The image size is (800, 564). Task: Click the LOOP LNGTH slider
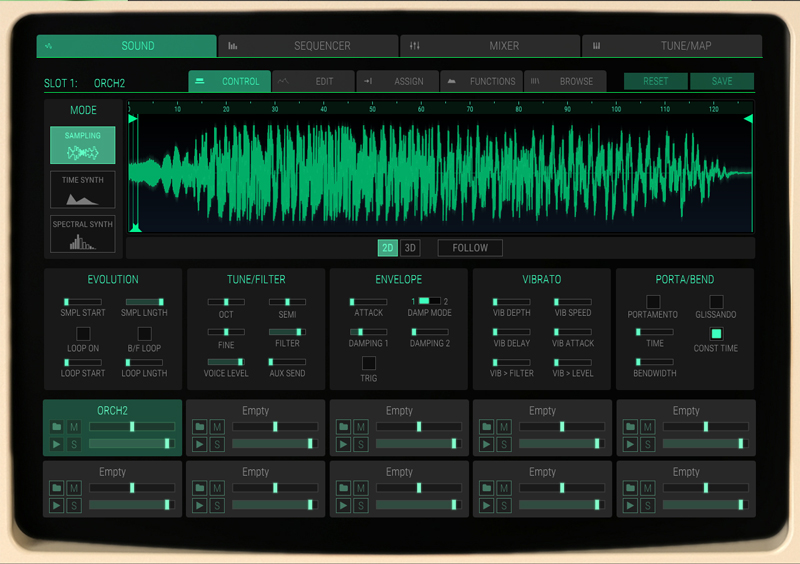tap(144, 362)
